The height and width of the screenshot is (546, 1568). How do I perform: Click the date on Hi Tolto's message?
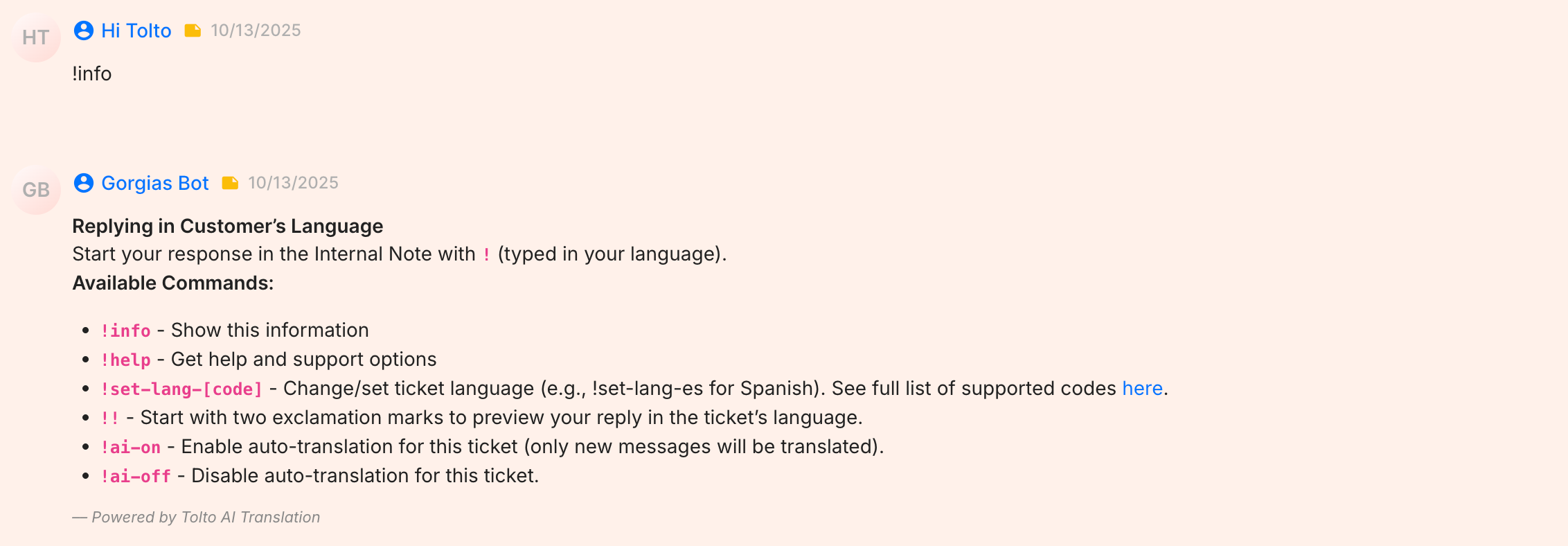(256, 30)
